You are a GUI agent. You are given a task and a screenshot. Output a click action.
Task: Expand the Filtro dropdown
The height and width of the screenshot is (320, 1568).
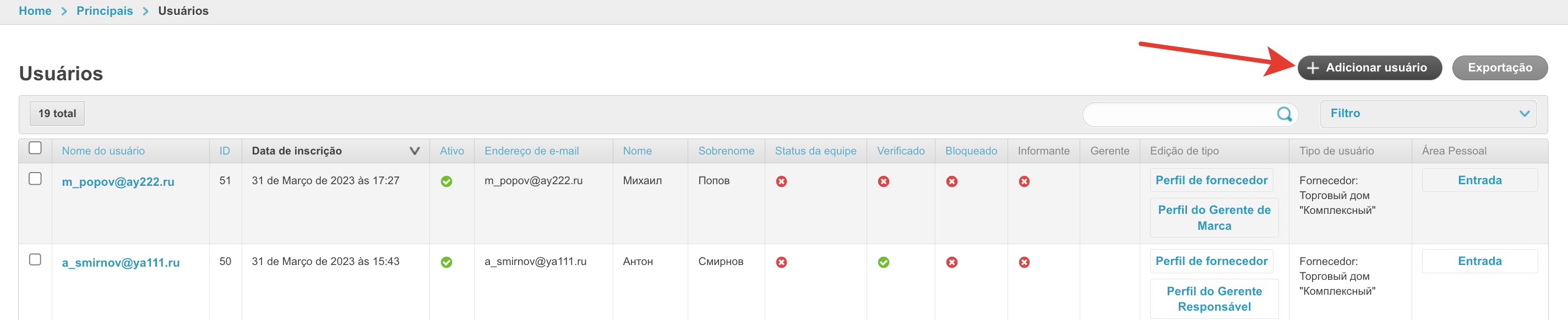tap(1428, 114)
